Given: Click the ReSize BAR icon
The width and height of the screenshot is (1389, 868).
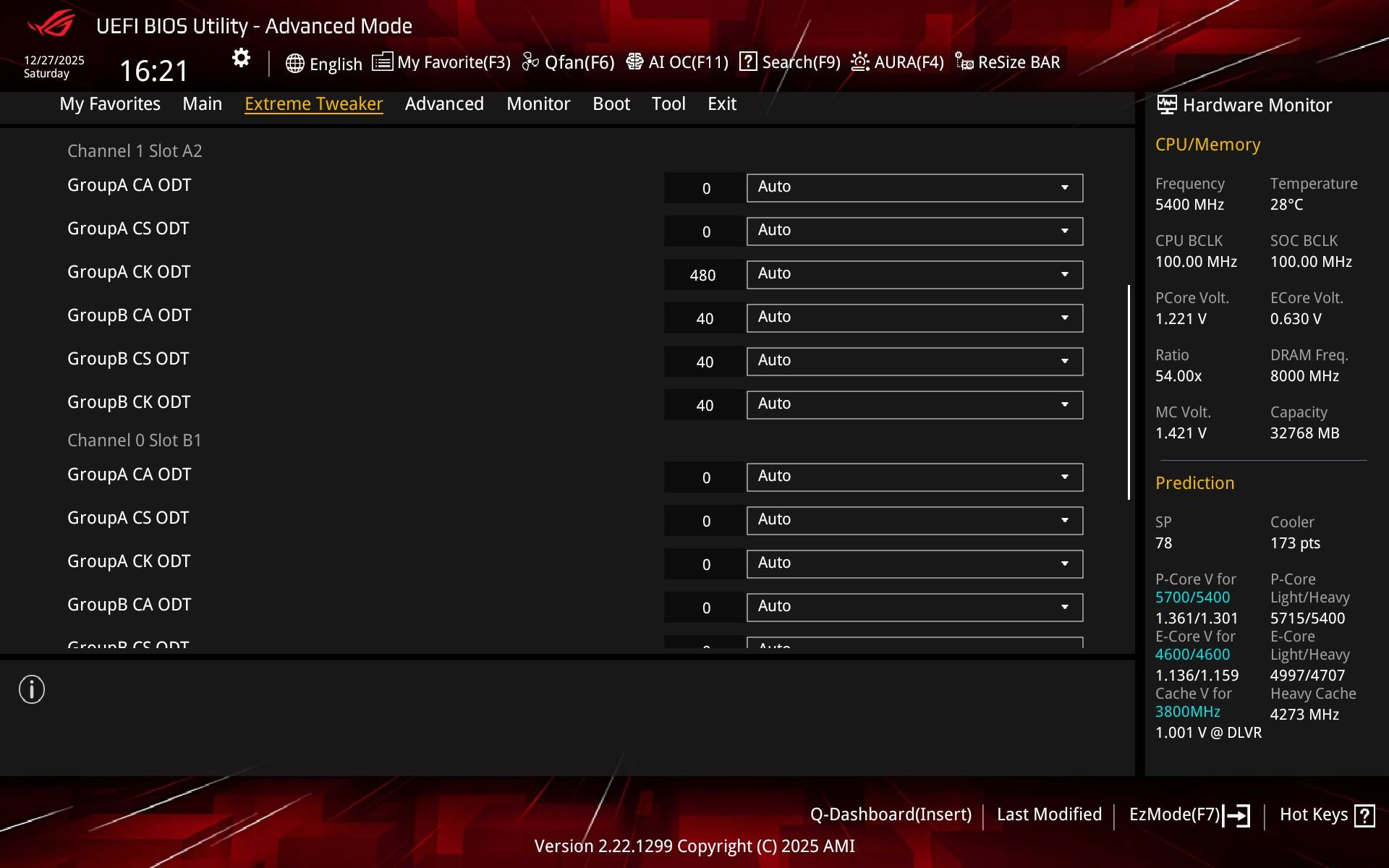Looking at the screenshot, I should tap(964, 62).
